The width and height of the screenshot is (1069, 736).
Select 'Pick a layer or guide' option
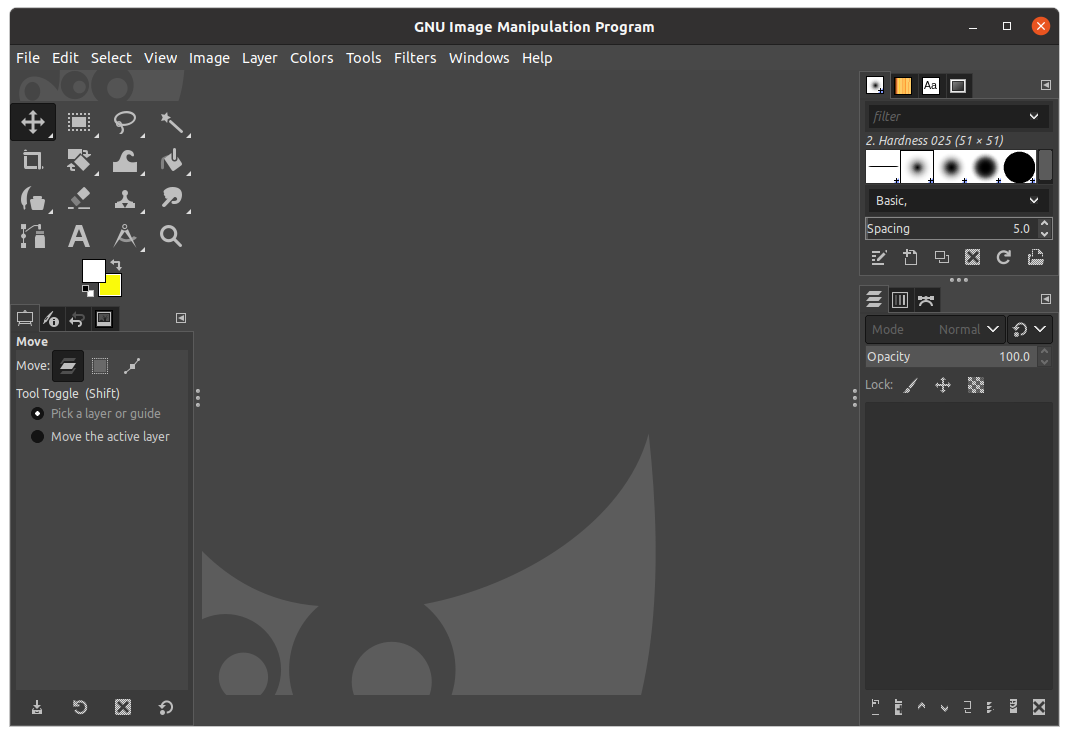[95, 414]
